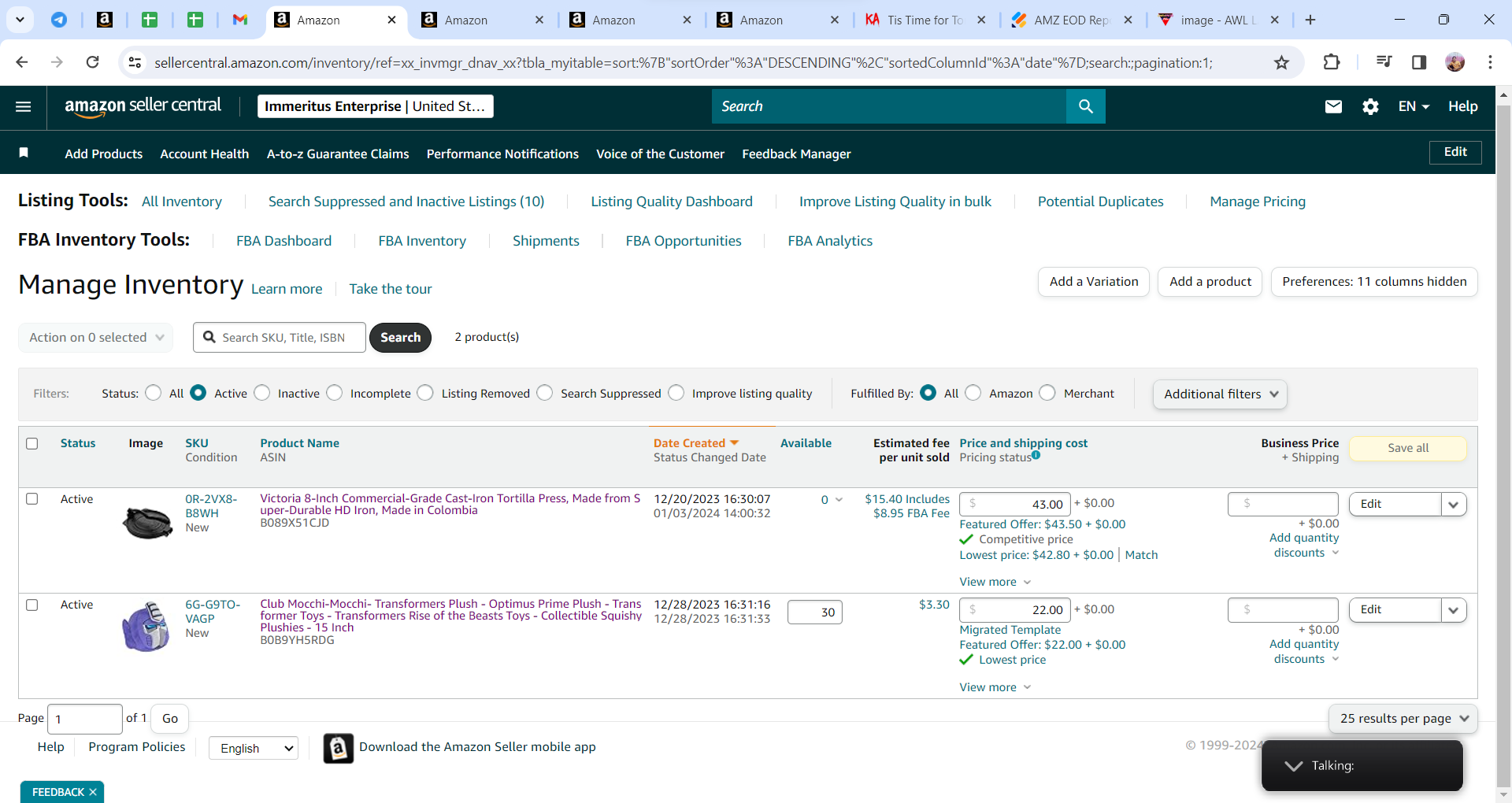Check the Tortilla Press row checkbox
This screenshot has width=1512, height=803.
(32, 498)
